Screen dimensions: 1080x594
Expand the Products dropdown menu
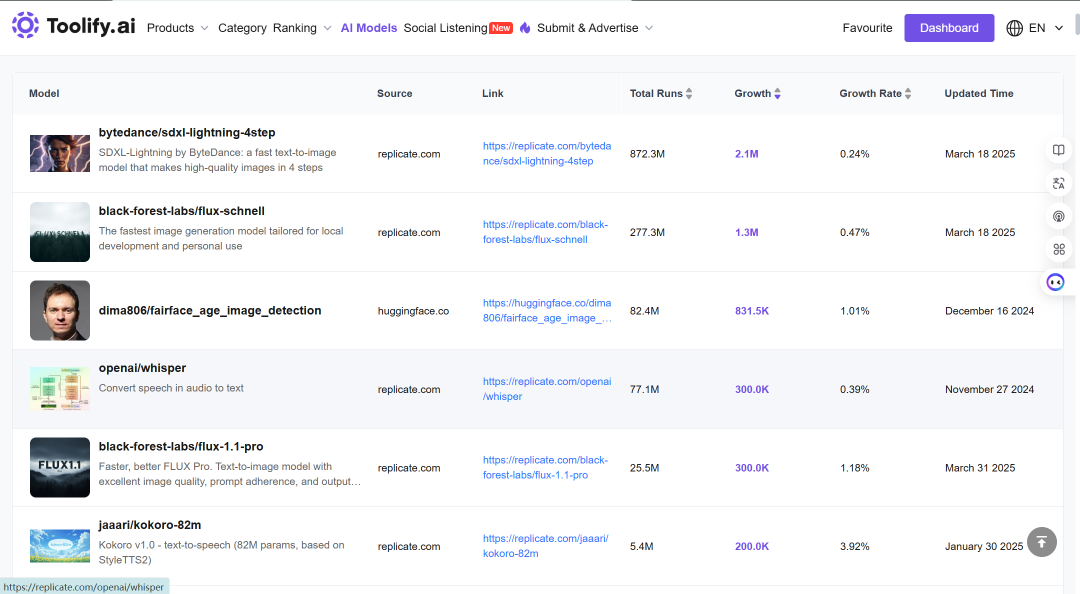(177, 28)
